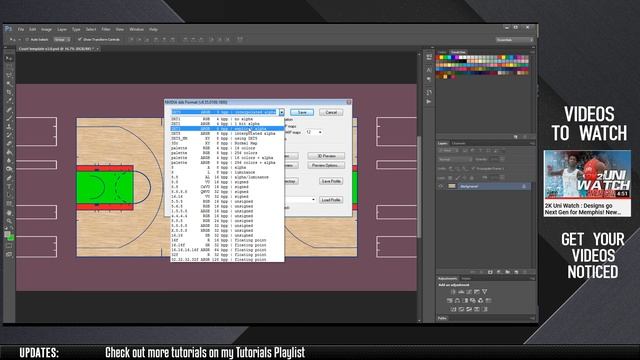Image resolution: width=640 pixels, height=360 pixels.
Task: Toggle Quick Mask mode in toolbar
Action: pos(9,246)
